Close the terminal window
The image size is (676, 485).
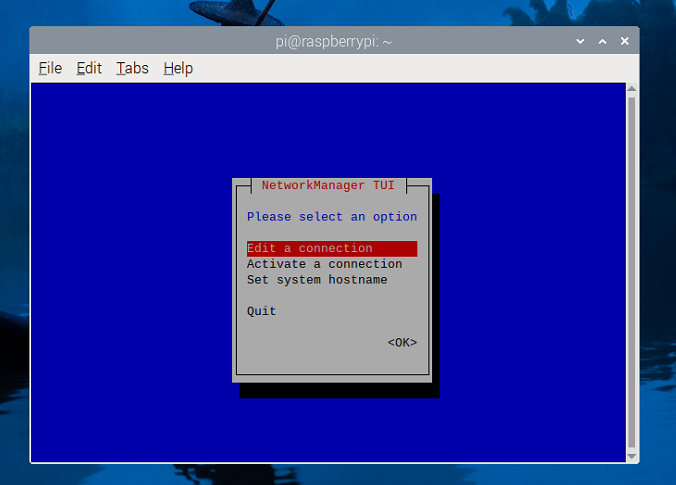pyautogui.click(x=625, y=41)
